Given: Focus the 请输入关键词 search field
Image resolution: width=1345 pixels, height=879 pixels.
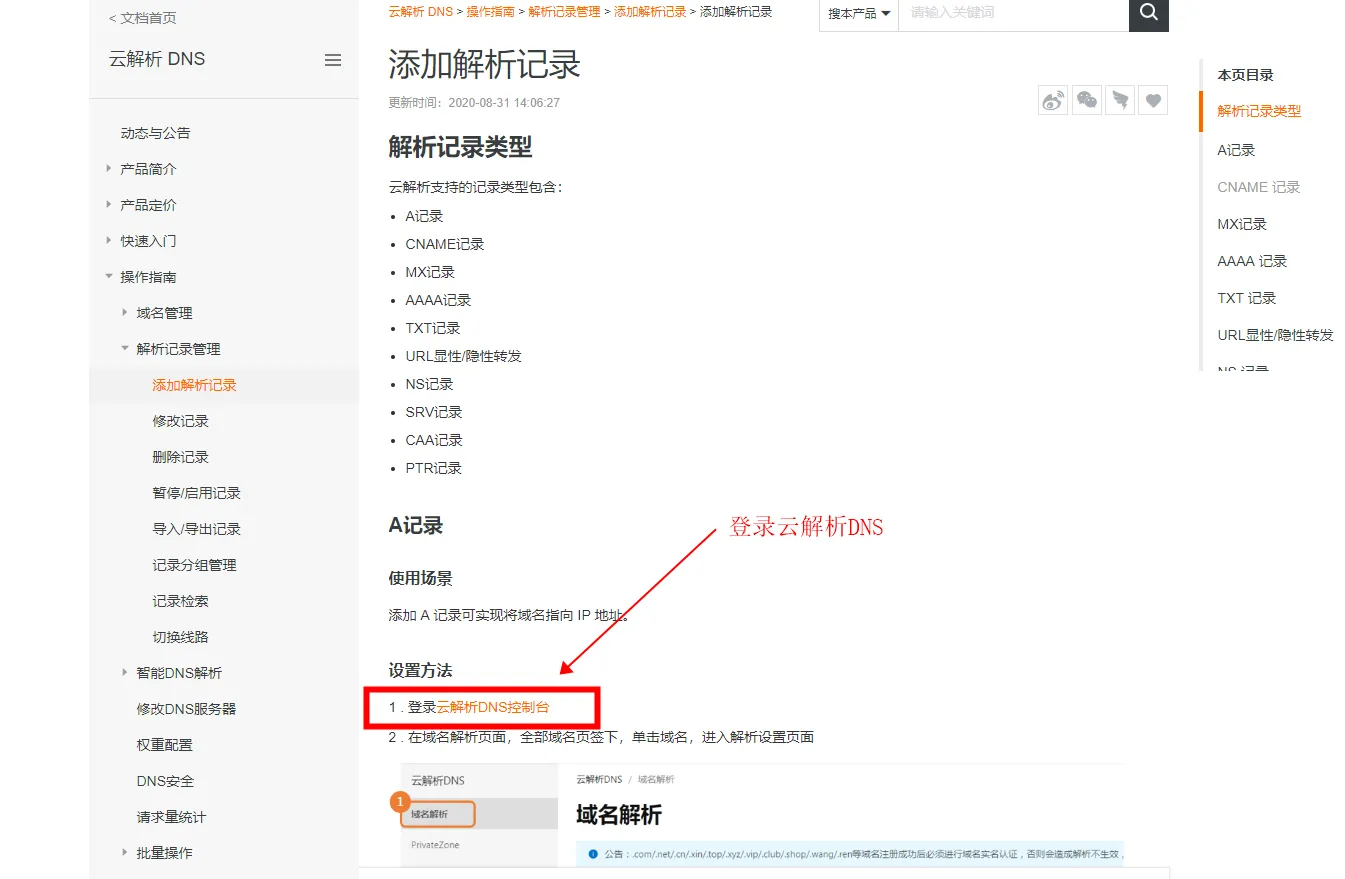Looking at the screenshot, I should click(x=1013, y=13).
